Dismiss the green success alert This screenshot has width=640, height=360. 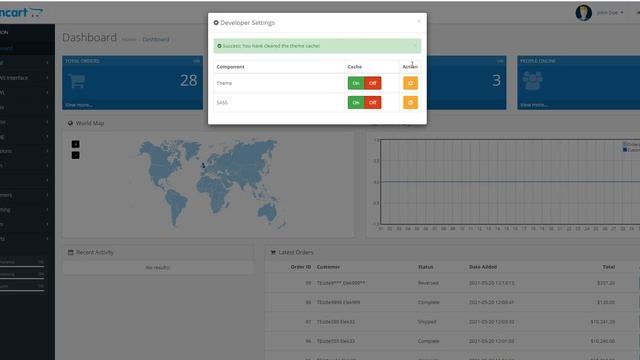(416, 46)
